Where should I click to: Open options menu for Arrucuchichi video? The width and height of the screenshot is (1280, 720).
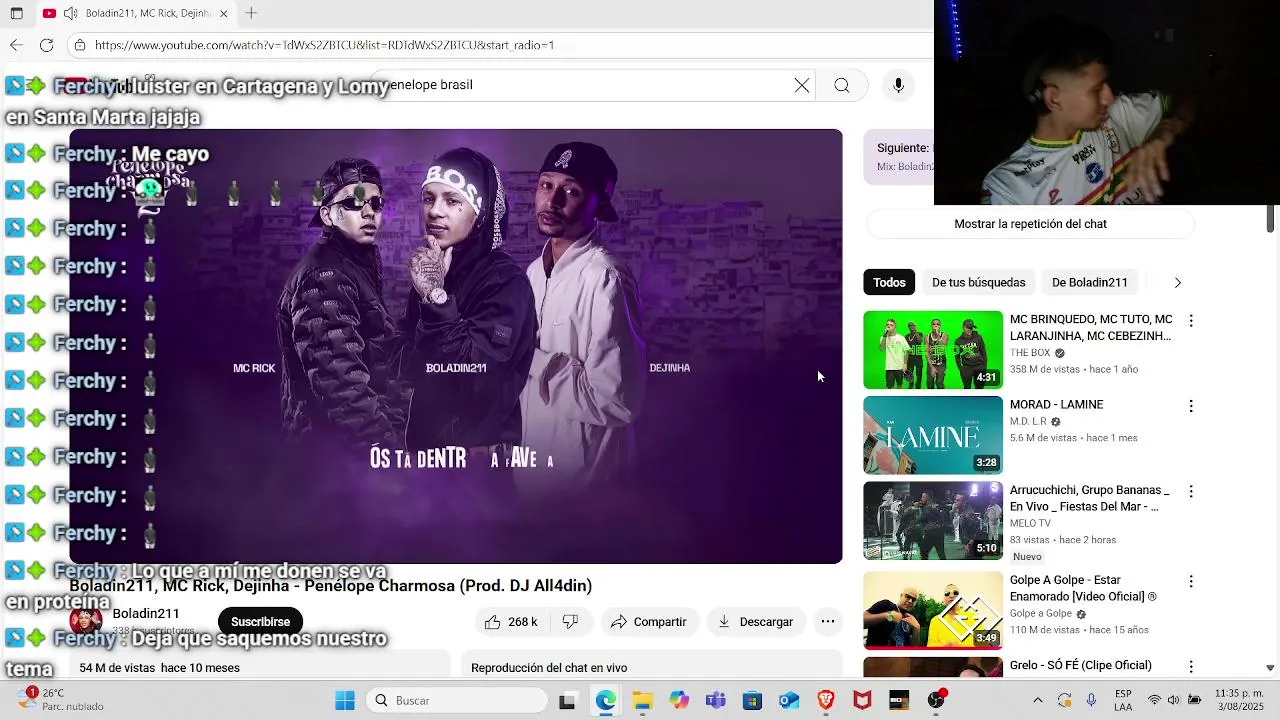pos(1190,491)
